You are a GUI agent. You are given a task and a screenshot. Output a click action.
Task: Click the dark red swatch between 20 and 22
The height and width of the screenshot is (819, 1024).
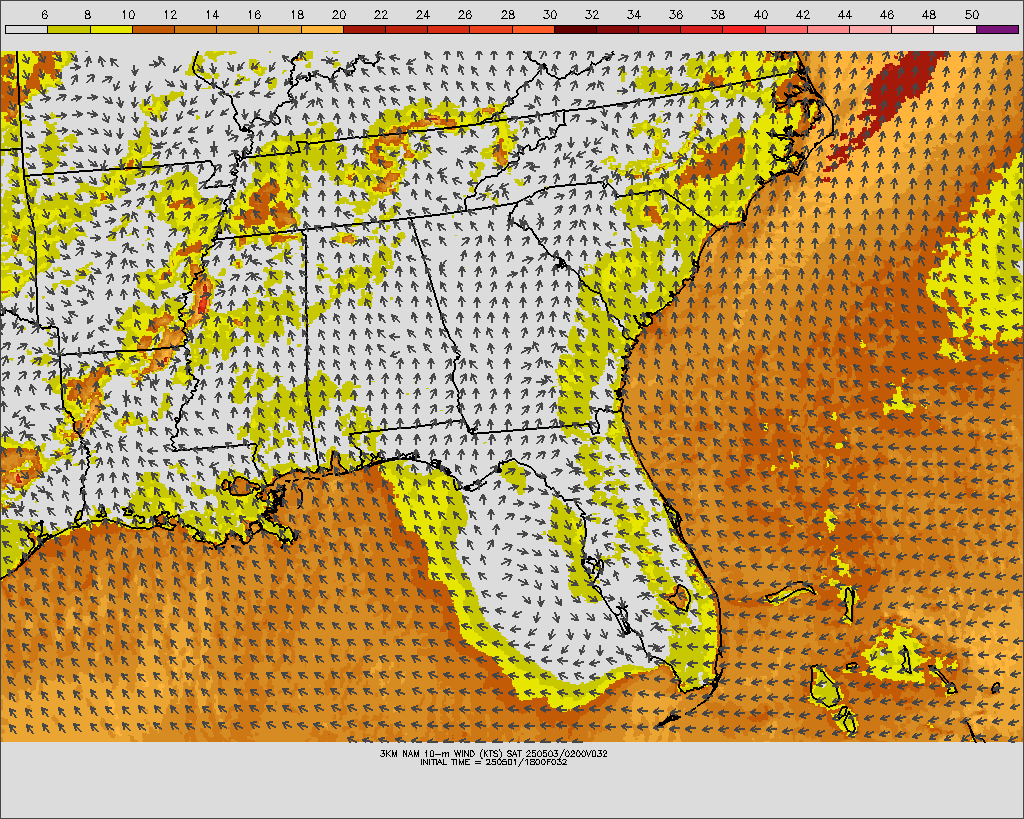pos(364,29)
